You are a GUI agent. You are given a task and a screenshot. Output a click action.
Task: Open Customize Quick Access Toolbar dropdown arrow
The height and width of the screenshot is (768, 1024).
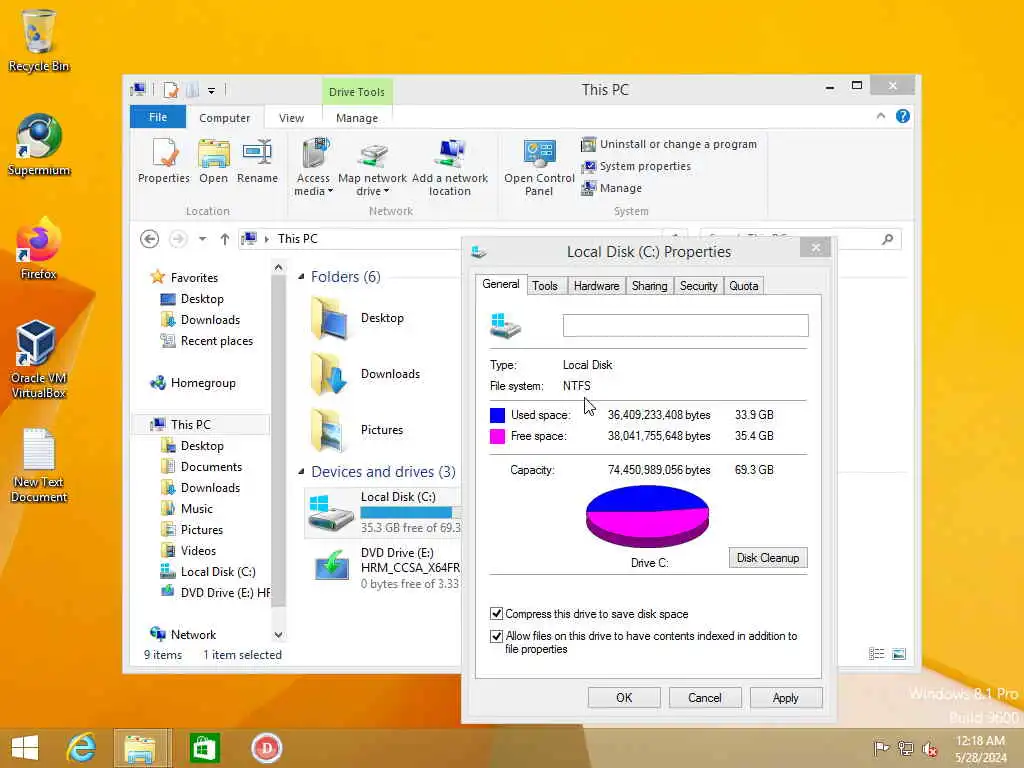point(211,91)
